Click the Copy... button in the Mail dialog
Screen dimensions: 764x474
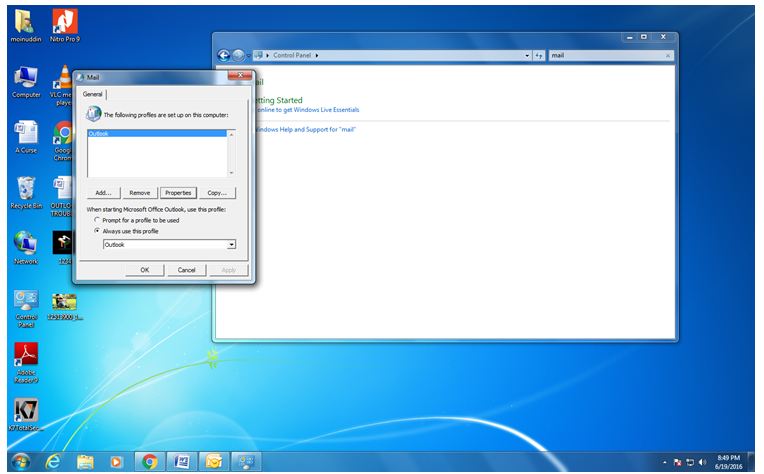pos(216,192)
